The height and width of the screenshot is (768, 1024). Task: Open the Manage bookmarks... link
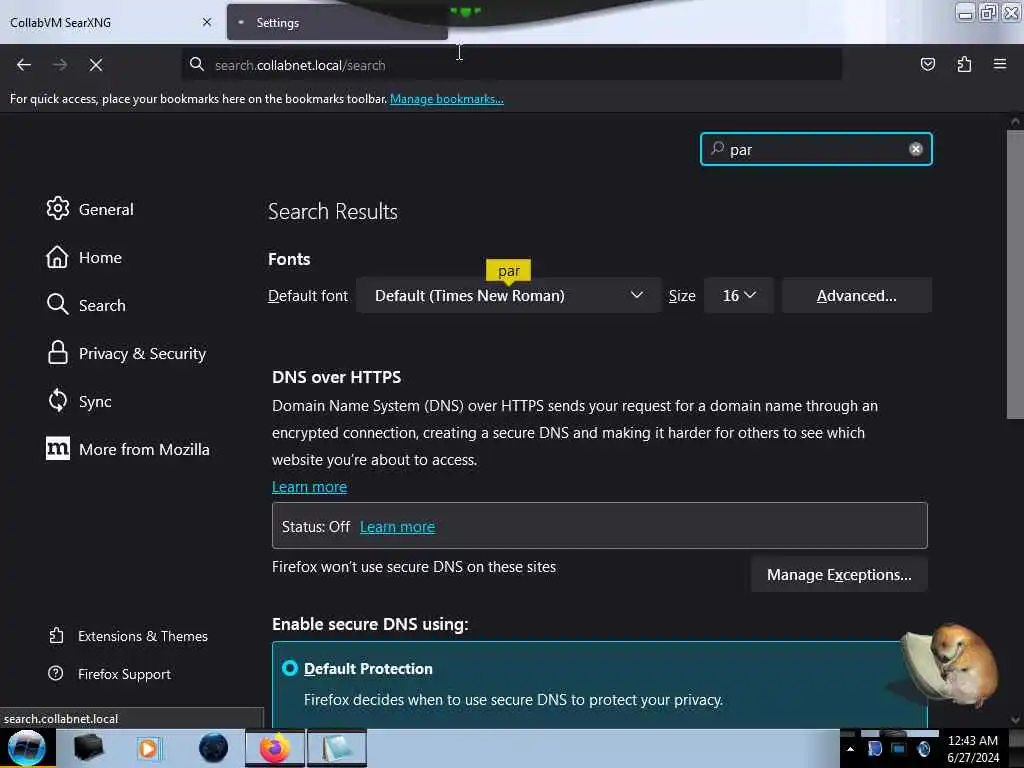click(447, 99)
